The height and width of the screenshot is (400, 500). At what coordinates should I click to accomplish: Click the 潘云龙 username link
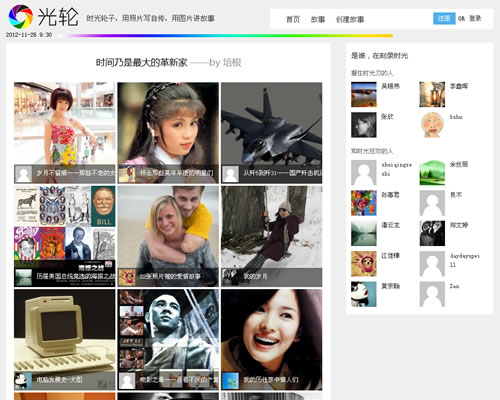tap(390, 225)
